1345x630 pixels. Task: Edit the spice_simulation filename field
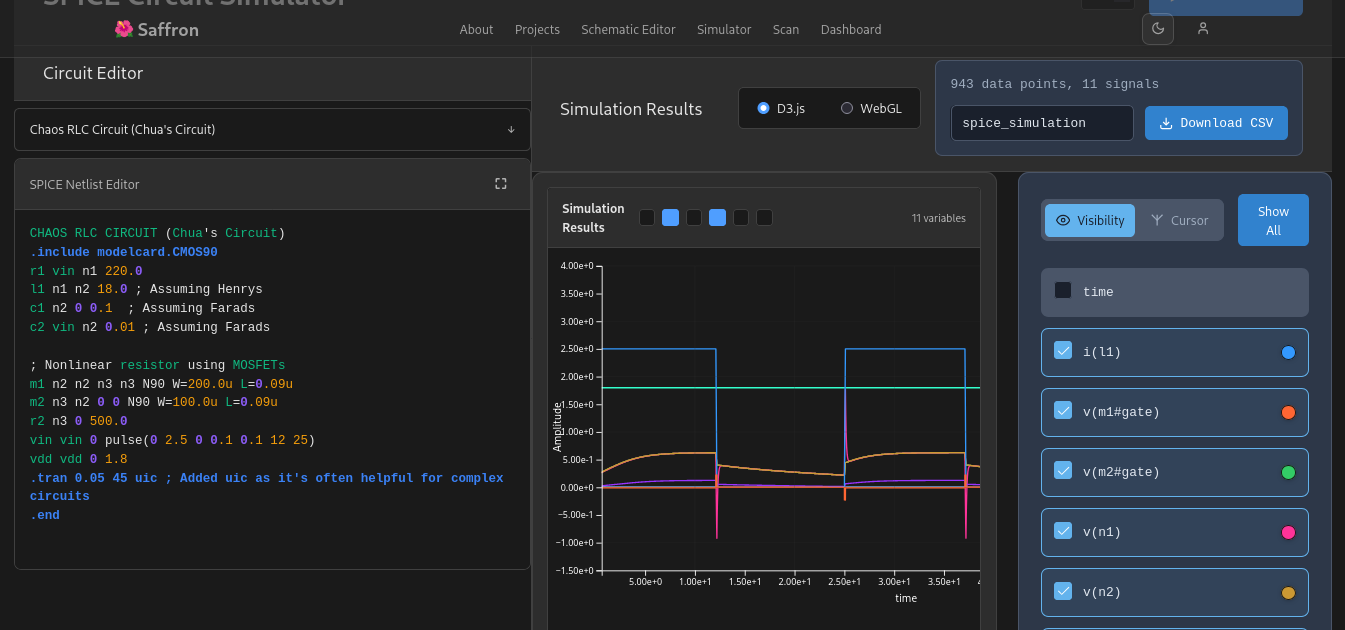(1042, 123)
